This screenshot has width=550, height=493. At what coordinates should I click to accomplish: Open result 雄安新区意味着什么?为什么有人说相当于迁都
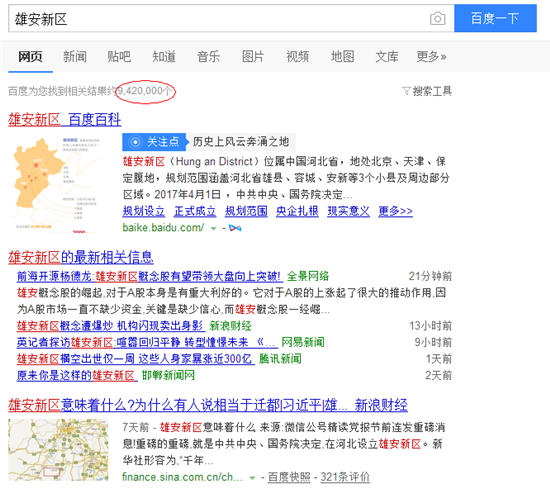click(208, 405)
